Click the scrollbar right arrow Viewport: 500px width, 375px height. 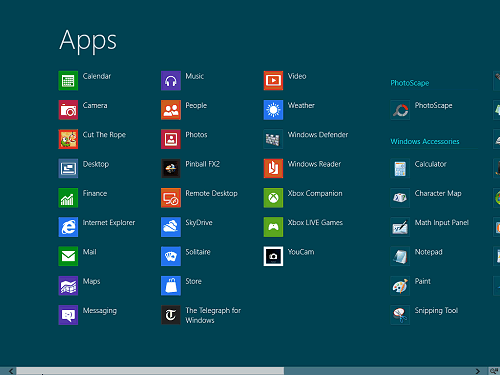[478, 371]
